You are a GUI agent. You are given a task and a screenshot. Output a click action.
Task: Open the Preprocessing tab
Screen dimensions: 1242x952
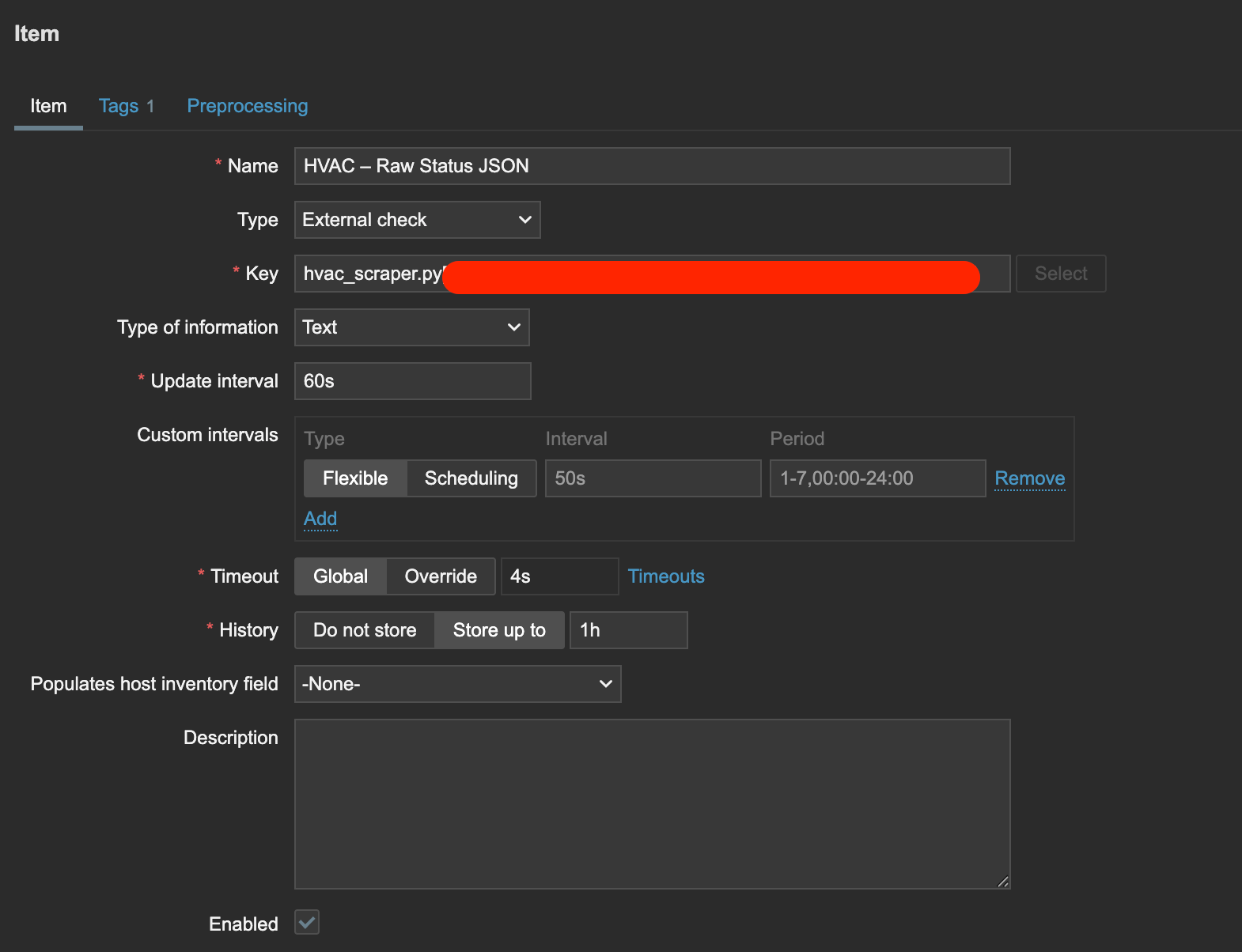(x=247, y=106)
